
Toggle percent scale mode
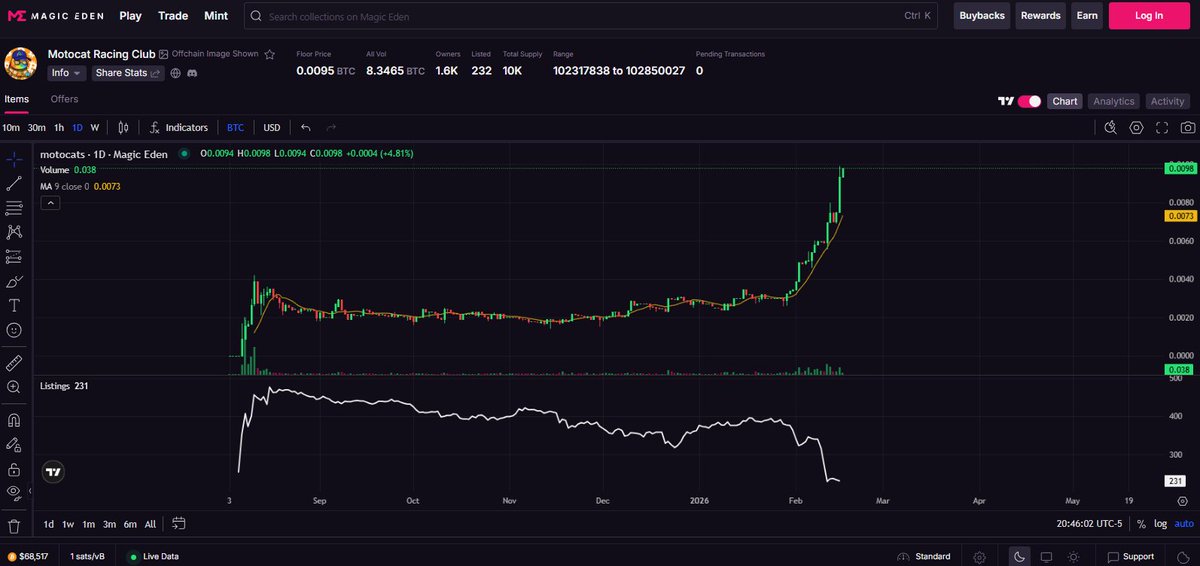pos(1141,523)
